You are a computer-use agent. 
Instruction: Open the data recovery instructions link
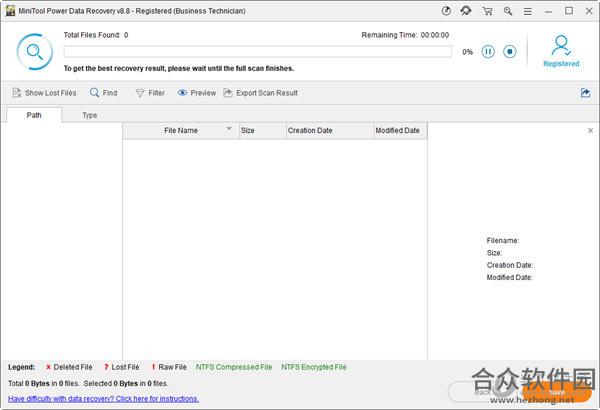point(103,399)
